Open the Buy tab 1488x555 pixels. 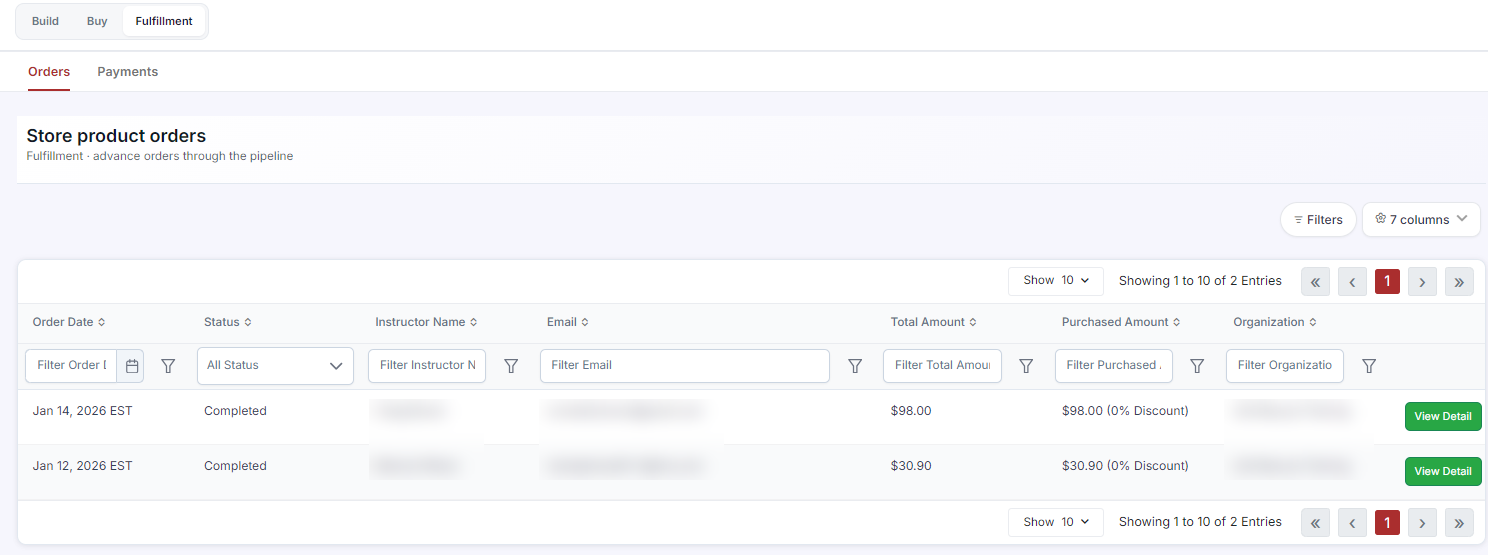click(97, 21)
